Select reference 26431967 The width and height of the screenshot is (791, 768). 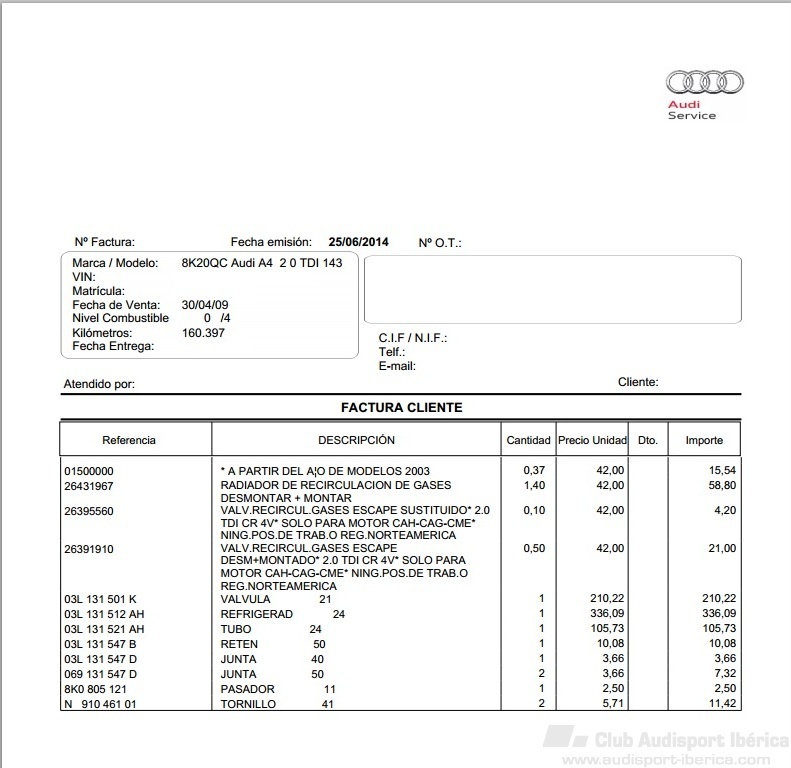click(x=89, y=486)
